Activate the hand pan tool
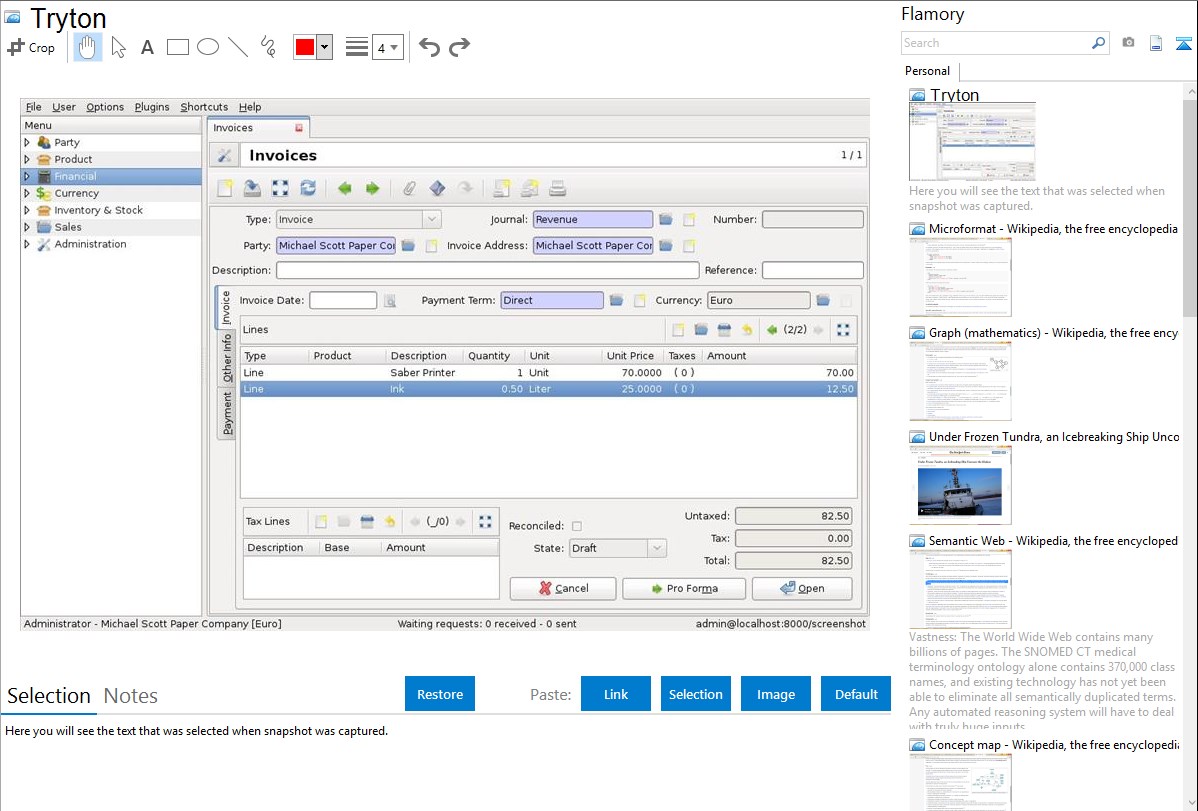Viewport: 1198px width, 811px height. click(88, 47)
